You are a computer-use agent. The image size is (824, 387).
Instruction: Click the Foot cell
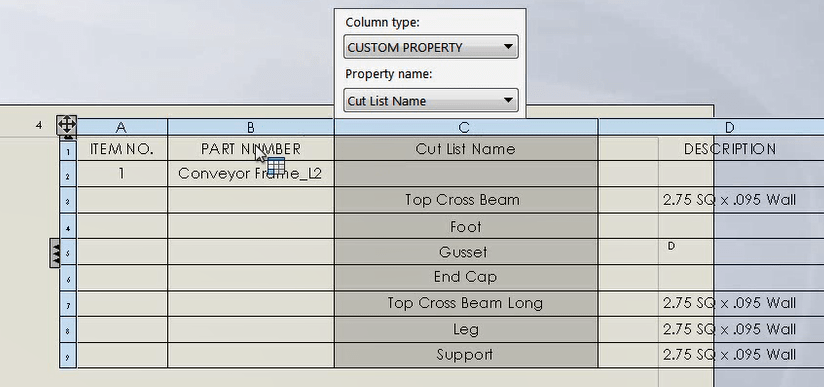pyautogui.click(x=466, y=227)
